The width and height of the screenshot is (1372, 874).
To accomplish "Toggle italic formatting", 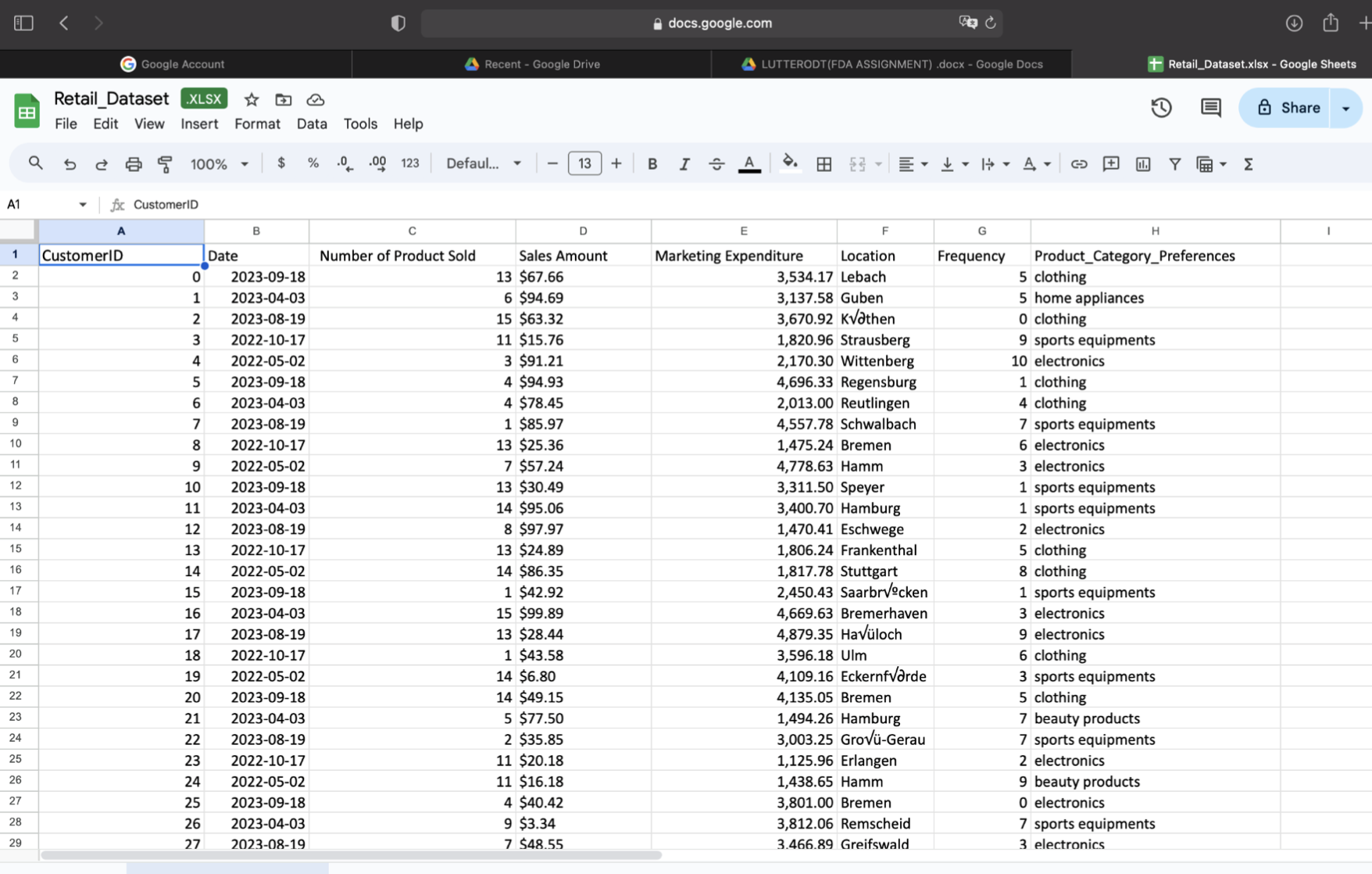I will point(684,164).
